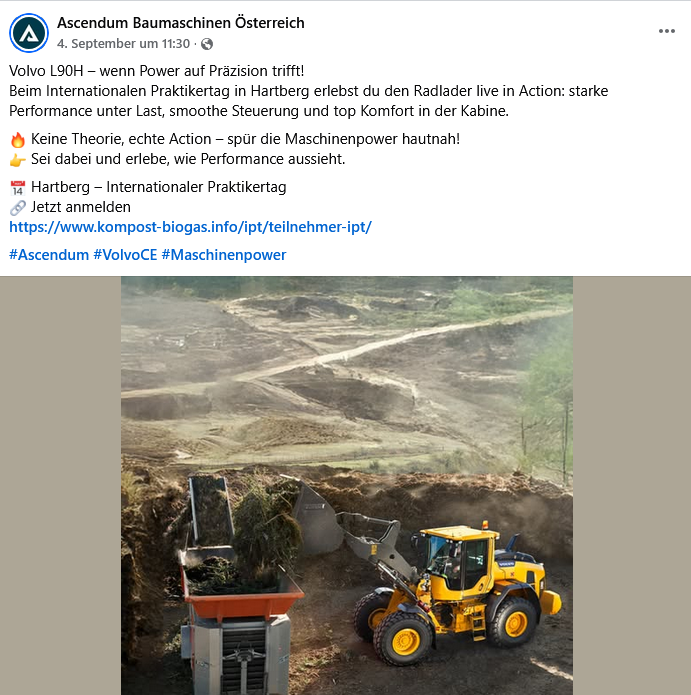Click the gray margin right of the photo

pyautogui.click(x=632, y=485)
